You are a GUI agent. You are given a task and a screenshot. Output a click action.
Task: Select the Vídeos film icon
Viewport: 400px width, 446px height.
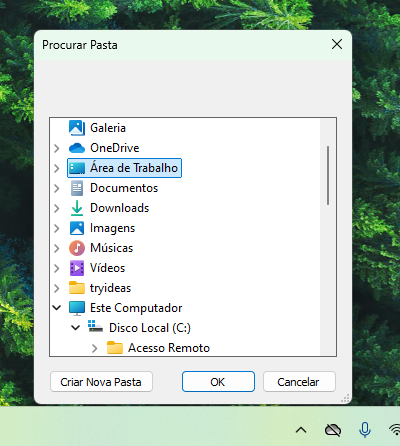pyautogui.click(x=77, y=268)
